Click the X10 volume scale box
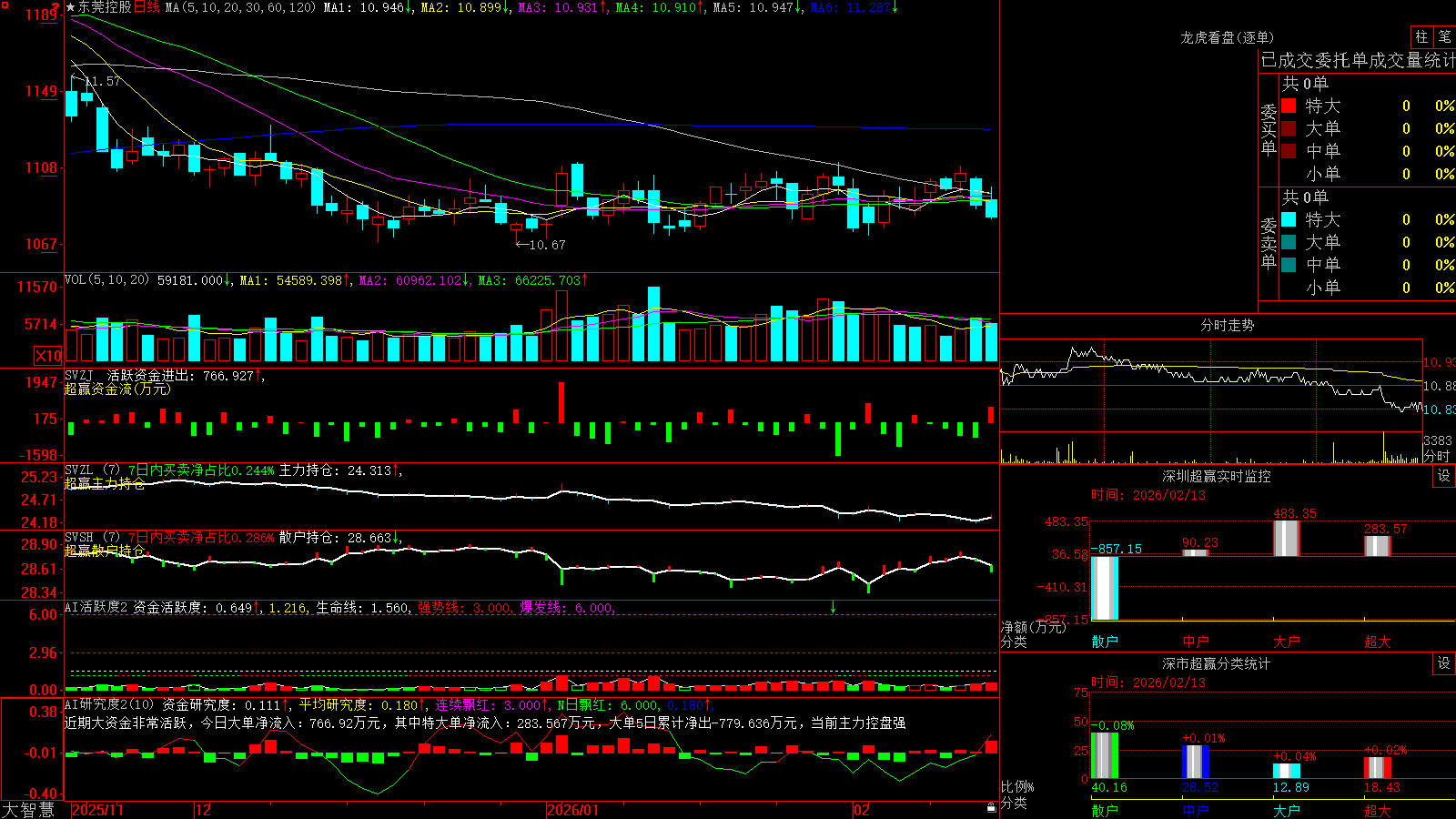Viewport: 1456px width, 819px height. coord(48,356)
